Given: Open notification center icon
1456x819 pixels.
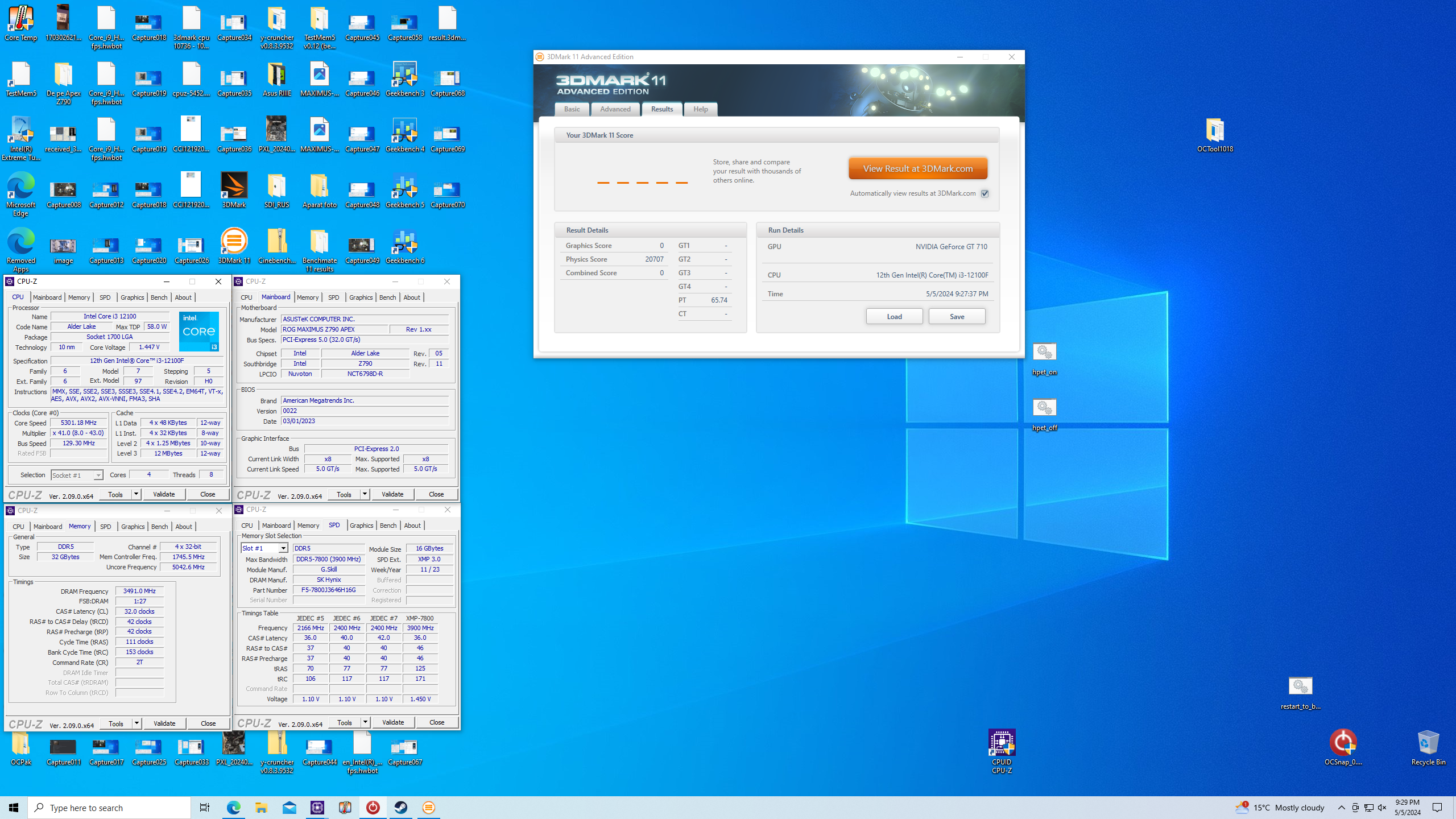Looking at the screenshot, I should pos(1437,808).
